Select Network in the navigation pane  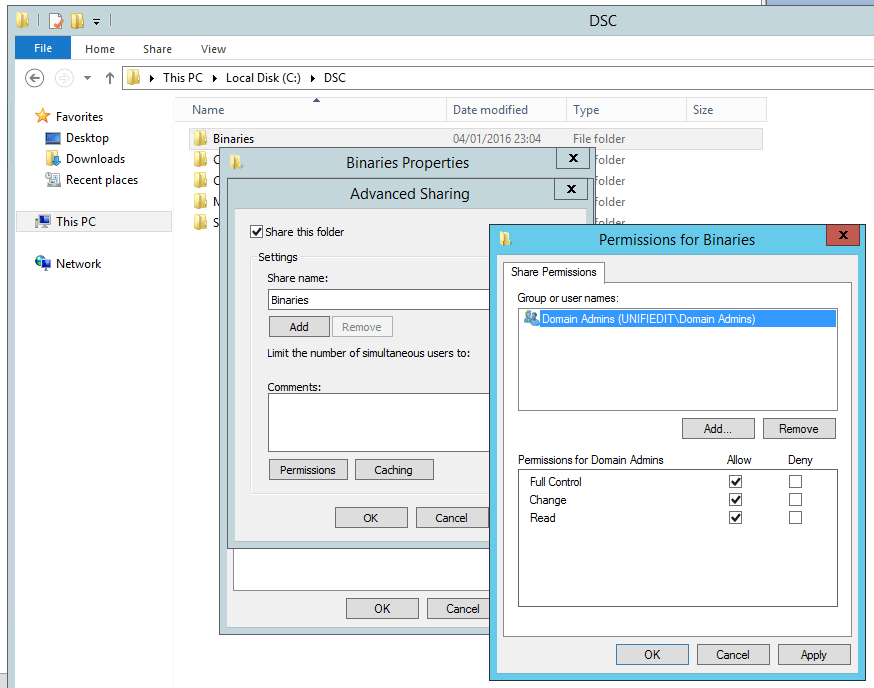point(78,264)
